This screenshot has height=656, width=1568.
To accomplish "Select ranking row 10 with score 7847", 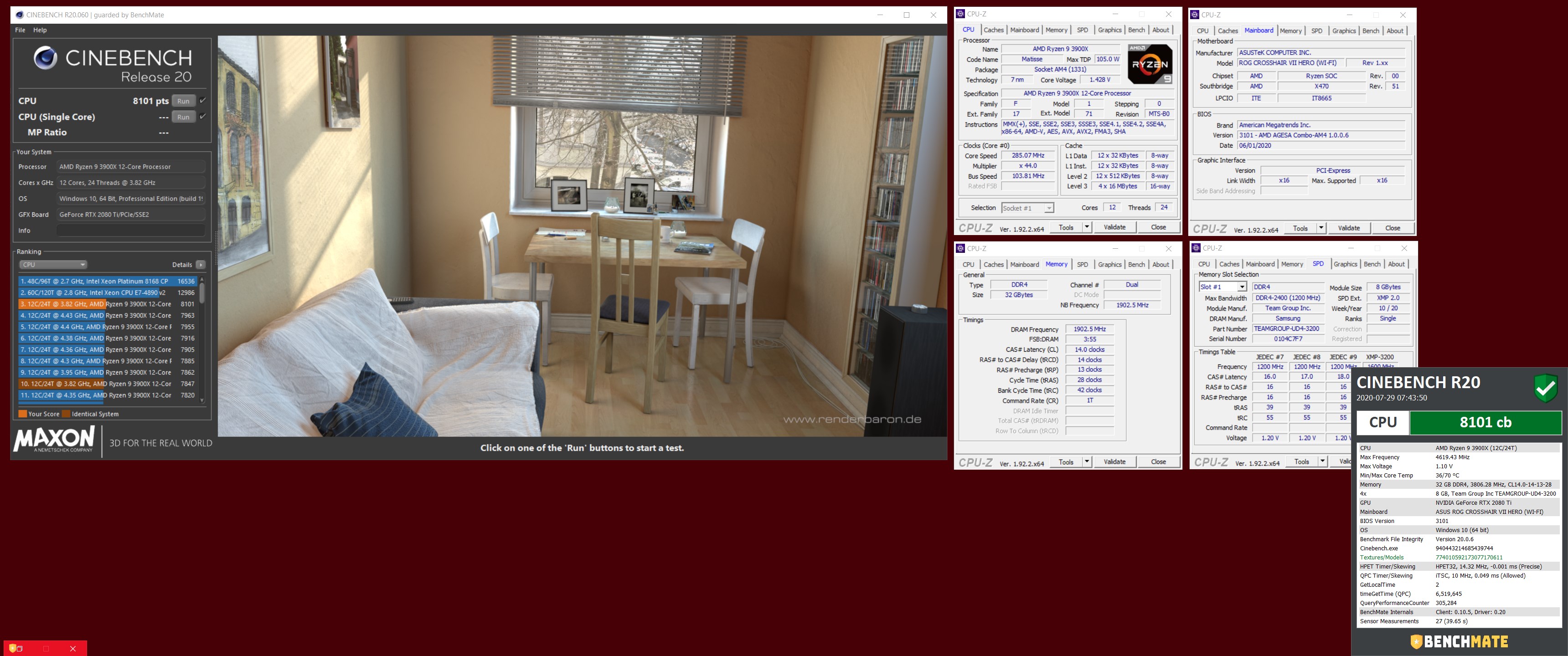I will tap(108, 384).
